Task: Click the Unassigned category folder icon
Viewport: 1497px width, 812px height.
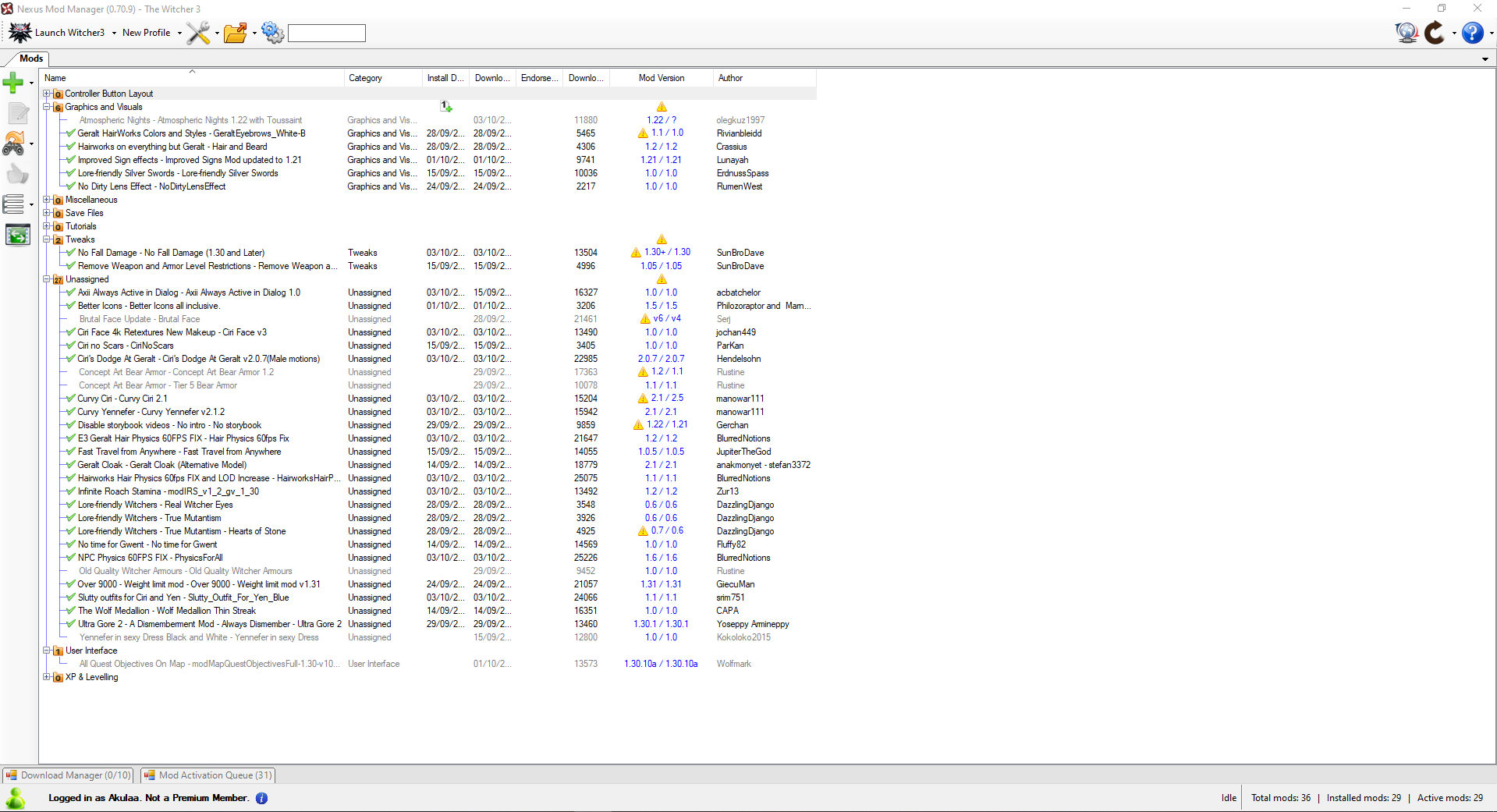Action: click(x=58, y=279)
